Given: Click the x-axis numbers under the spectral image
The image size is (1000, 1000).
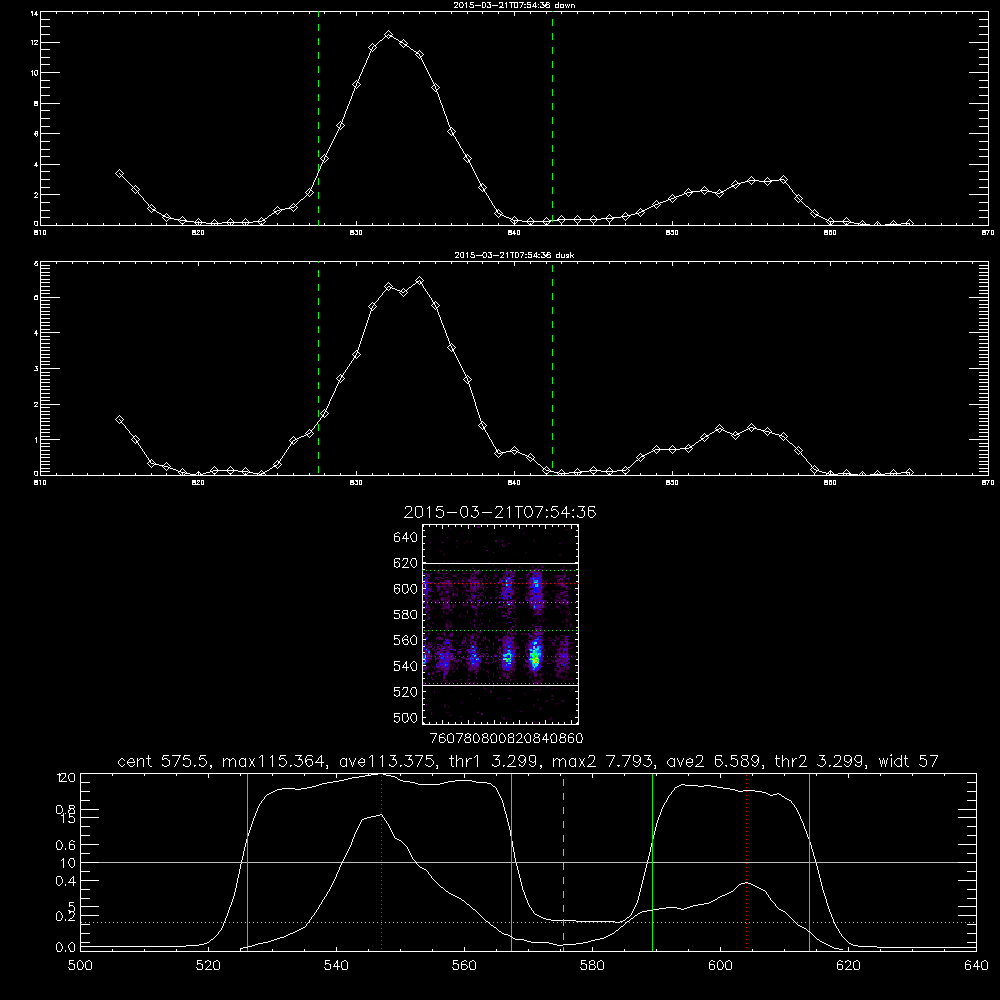Looking at the screenshot, I should (506, 738).
